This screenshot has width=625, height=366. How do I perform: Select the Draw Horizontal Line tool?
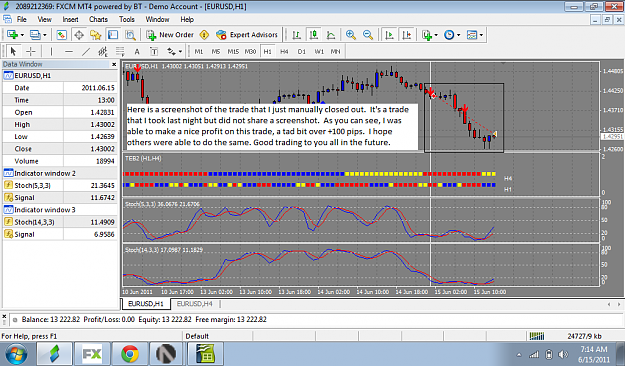pos(69,51)
